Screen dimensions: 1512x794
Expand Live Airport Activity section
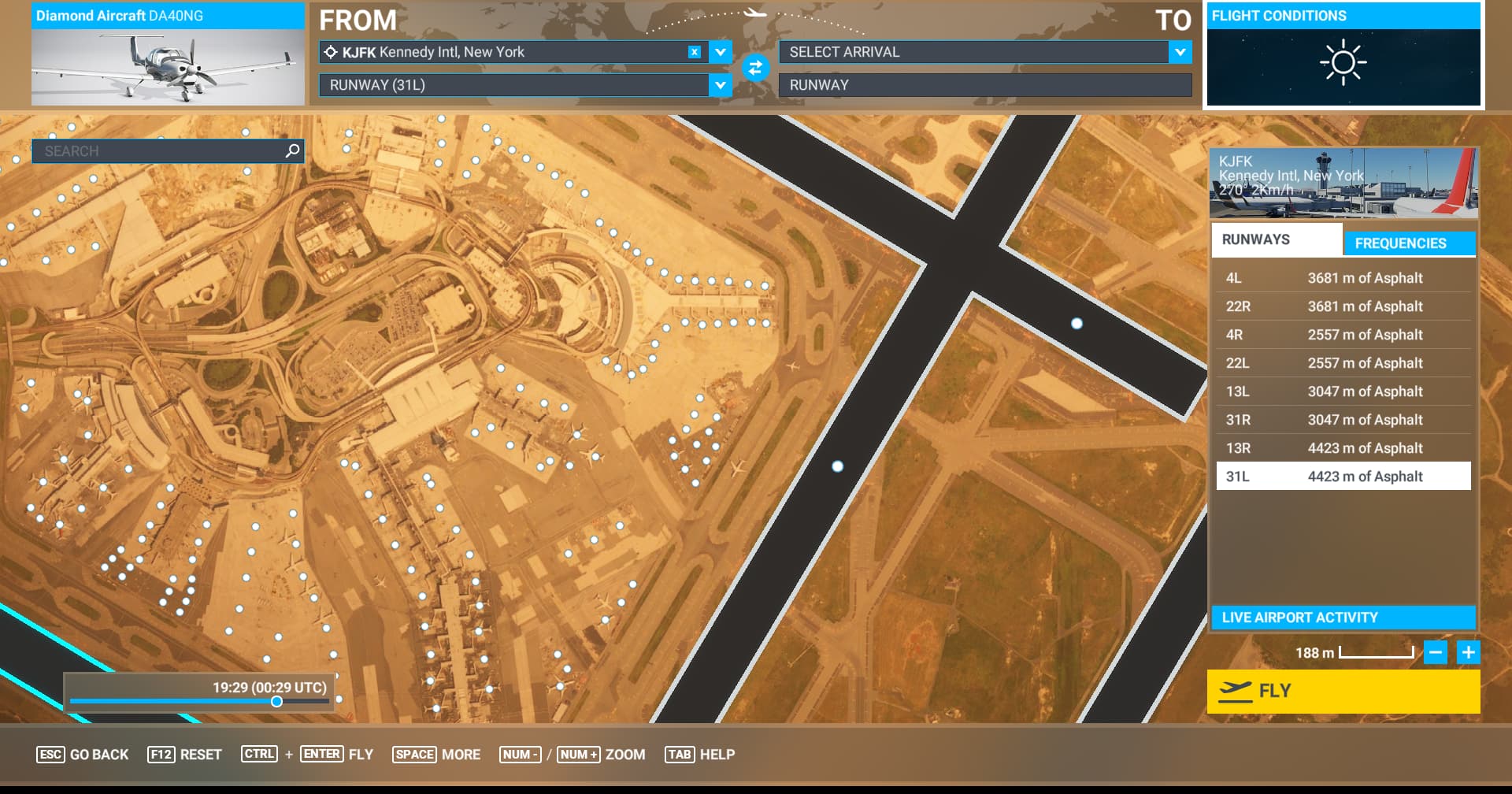coord(1343,618)
